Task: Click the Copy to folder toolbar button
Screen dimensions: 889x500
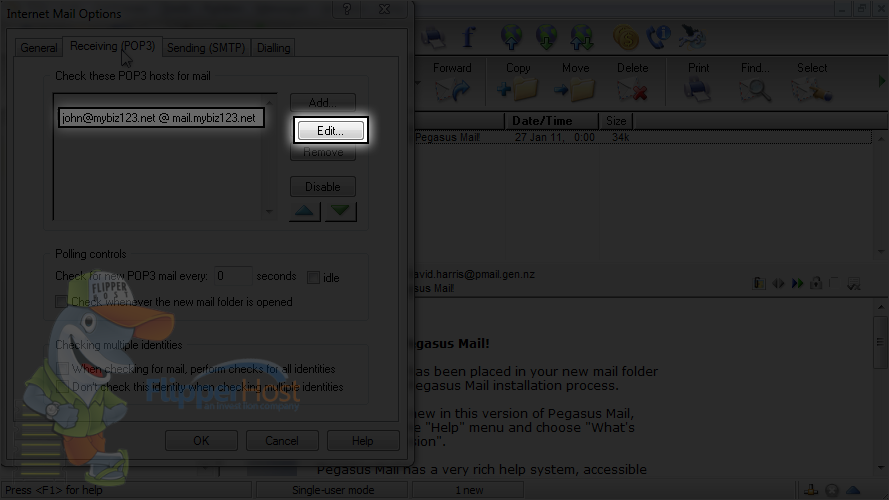Action: coord(518,82)
